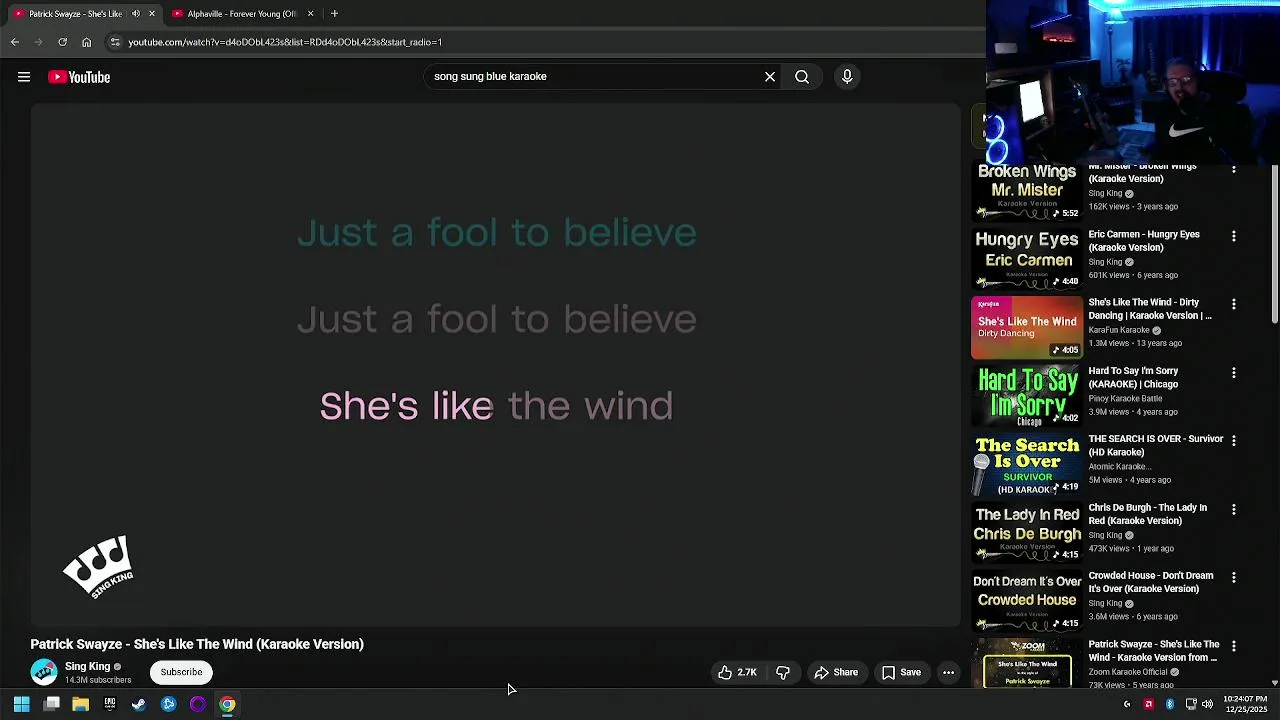The width and height of the screenshot is (1280, 720).
Task: Open options menu for Mr. Mister Broken Wings
Action: 1234,170
